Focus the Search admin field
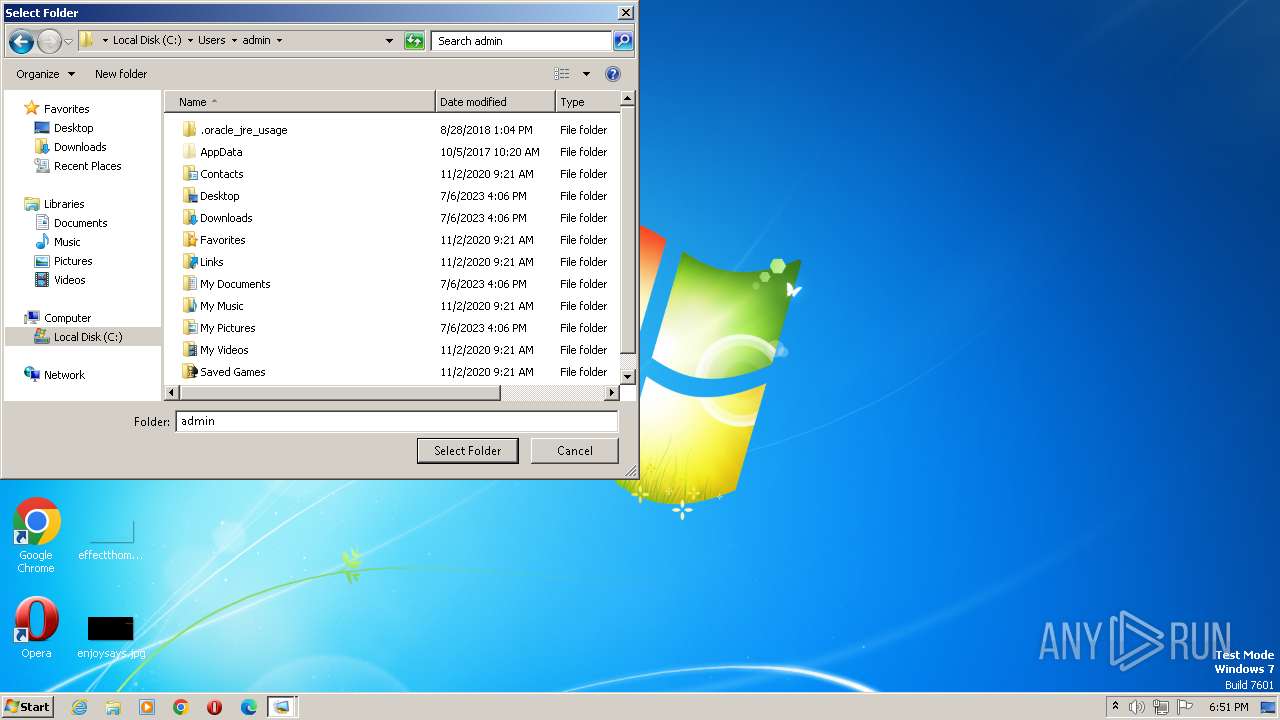 tap(522, 41)
